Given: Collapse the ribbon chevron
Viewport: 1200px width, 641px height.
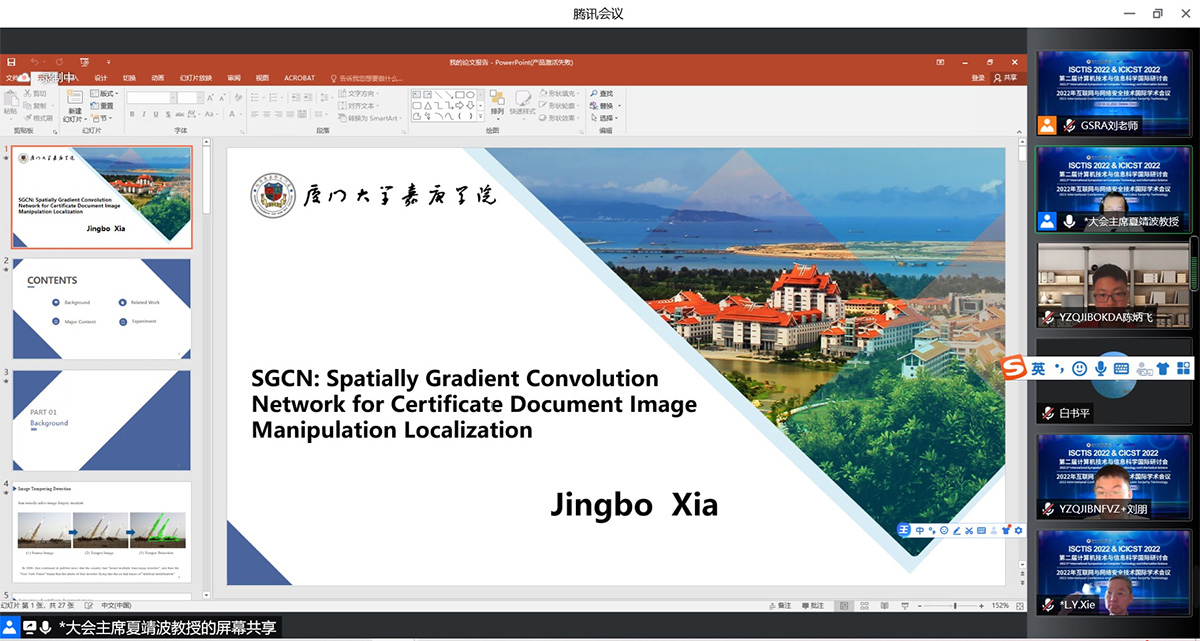Looking at the screenshot, I should (x=1018, y=133).
